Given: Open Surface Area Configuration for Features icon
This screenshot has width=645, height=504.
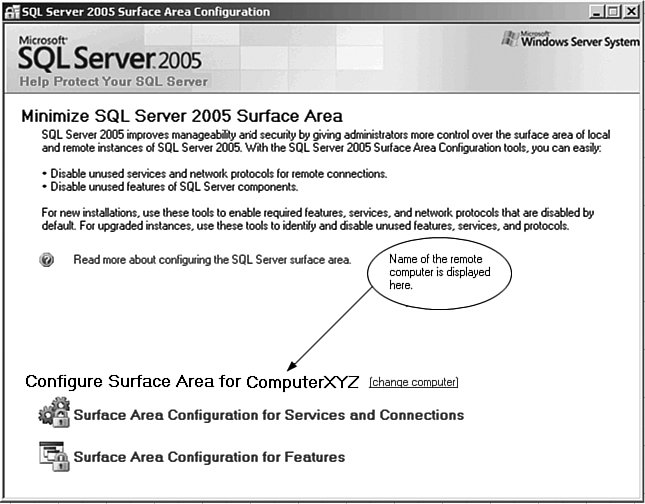Looking at the screenshot, I should [54, 456].
